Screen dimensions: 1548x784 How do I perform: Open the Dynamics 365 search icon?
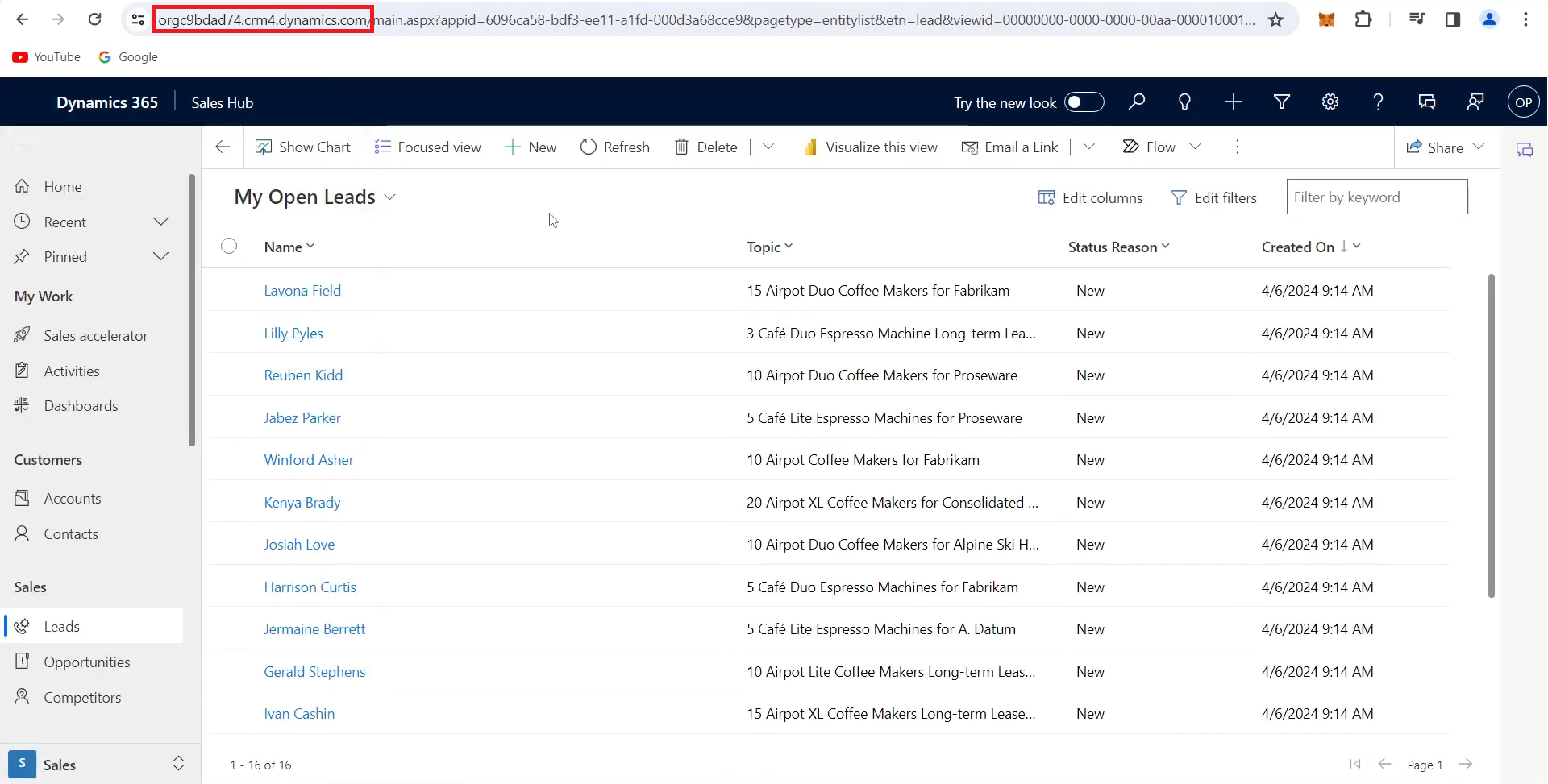point(1136,102)
